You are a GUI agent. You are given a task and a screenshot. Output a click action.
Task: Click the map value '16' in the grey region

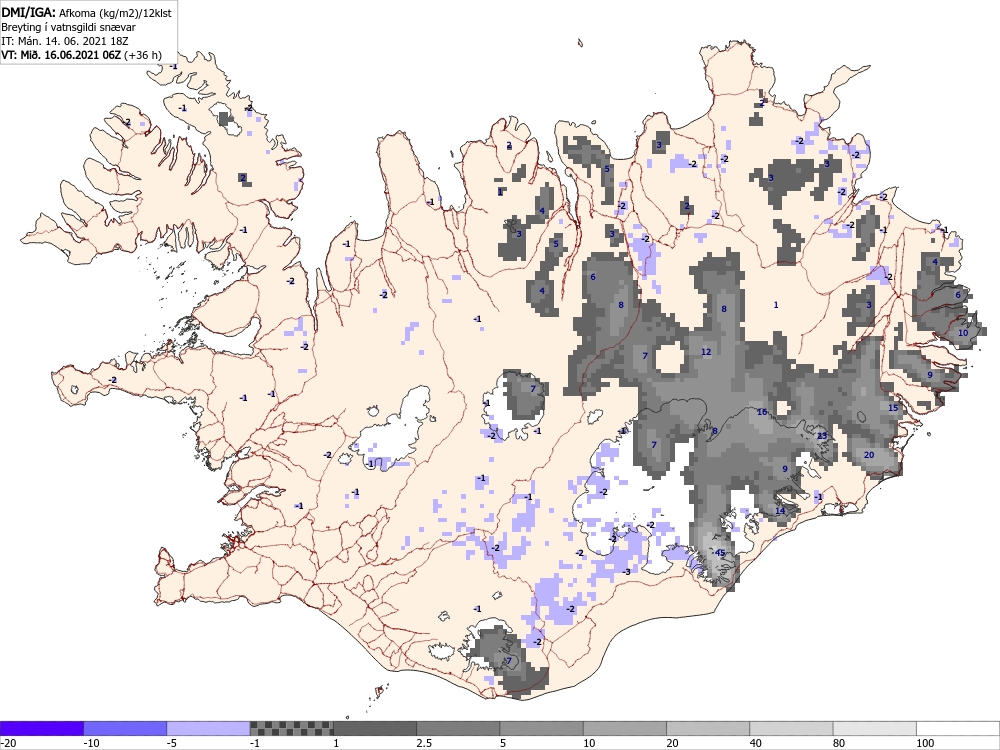[x=762, y=412]
